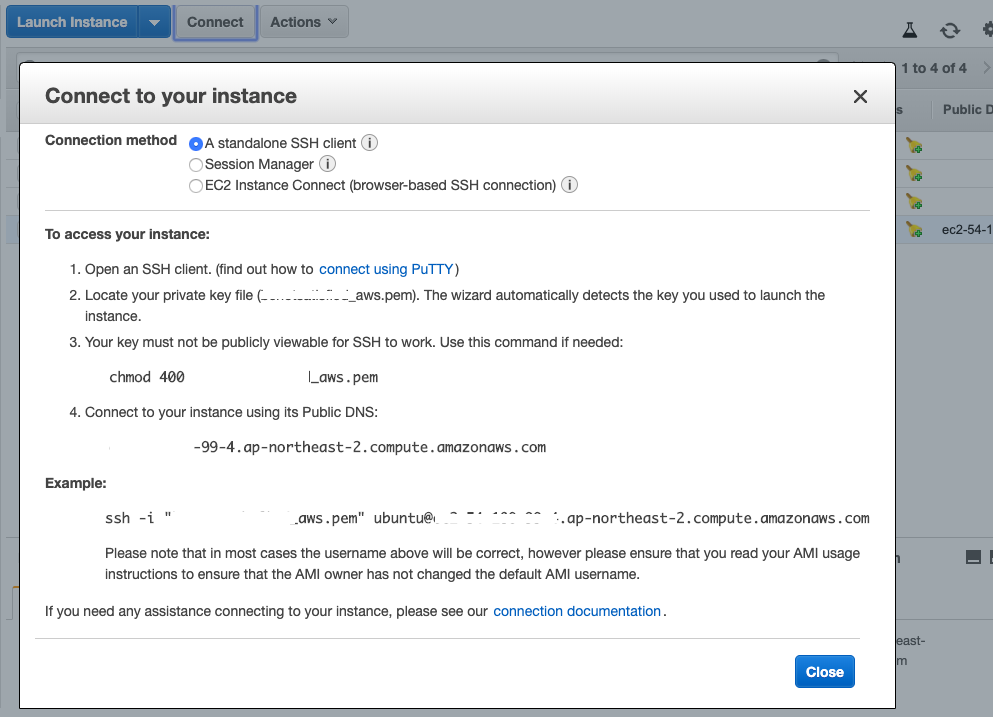Click the Connect button in toolbar
The width and height of the screenshot is (993, 717).
(x=215, y=22)
